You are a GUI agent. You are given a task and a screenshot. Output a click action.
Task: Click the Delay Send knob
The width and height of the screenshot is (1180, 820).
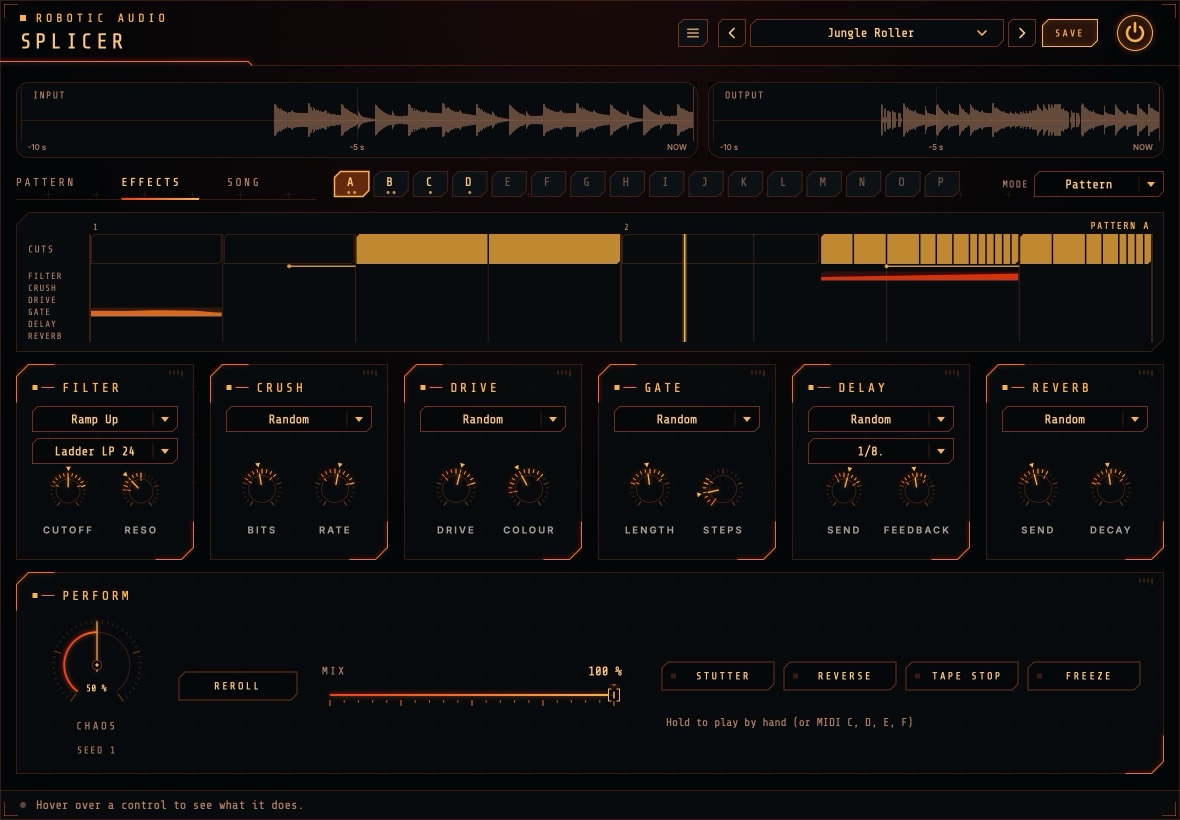coord(844,489)
